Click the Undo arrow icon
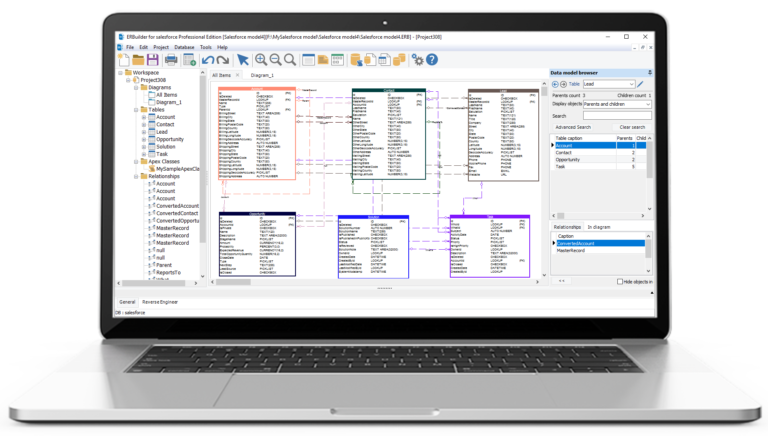The height and width of the screenshot is (436, 768). point(208,60)
